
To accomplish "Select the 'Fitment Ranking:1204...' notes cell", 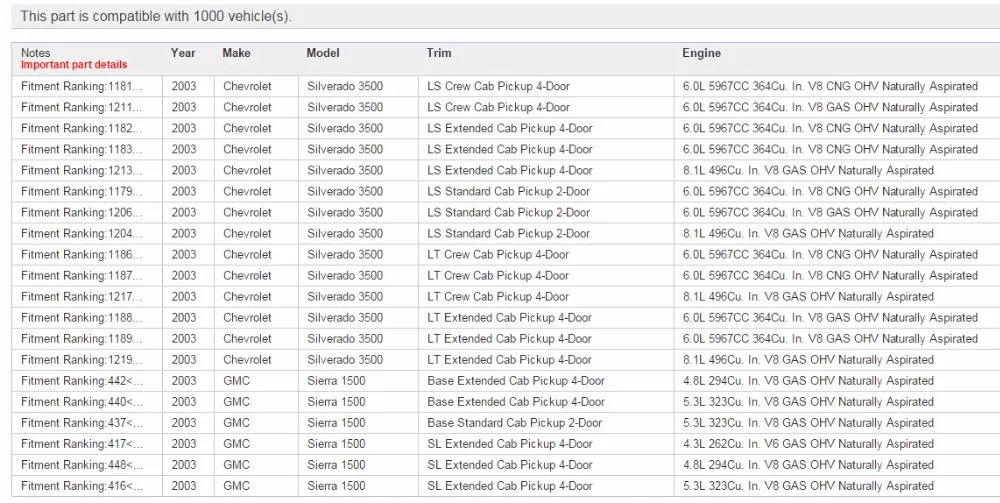I will point(87,233).
